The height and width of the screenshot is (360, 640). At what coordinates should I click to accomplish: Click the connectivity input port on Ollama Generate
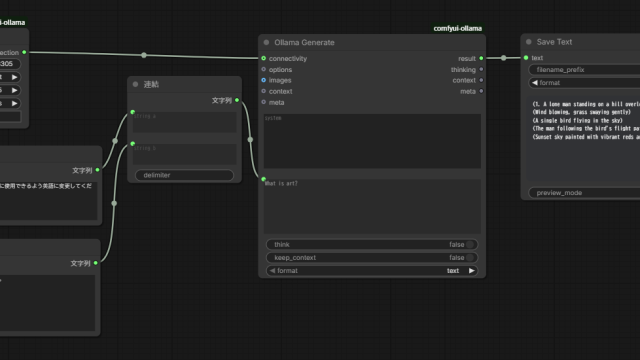pyautogui.click(x=264, y=58)
